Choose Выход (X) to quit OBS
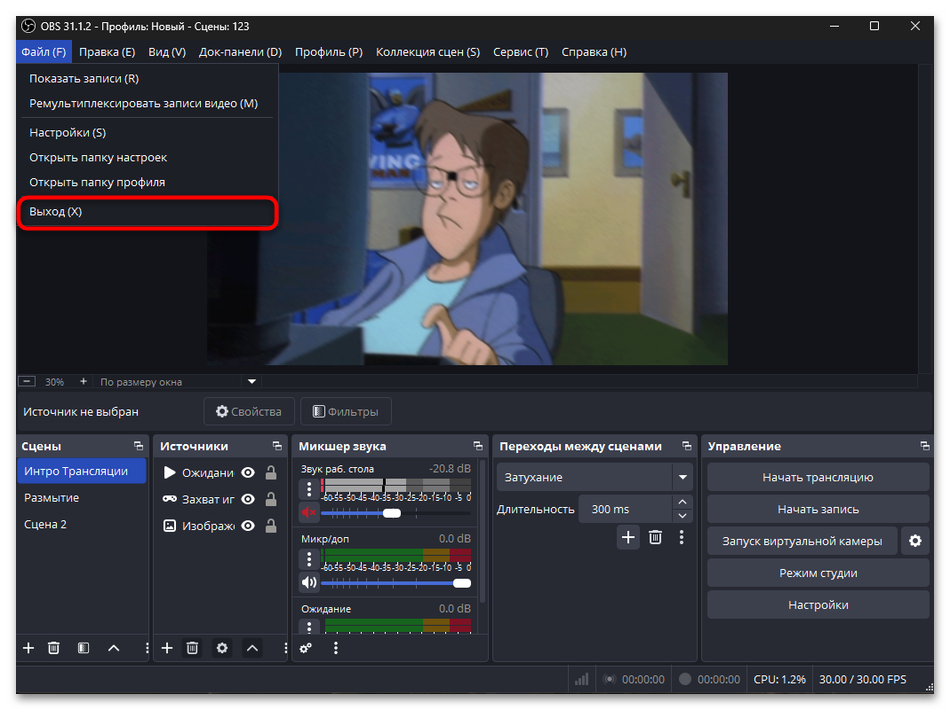This screenshot has width=950, height=710. pyautogui.click(x=147, y=212)
